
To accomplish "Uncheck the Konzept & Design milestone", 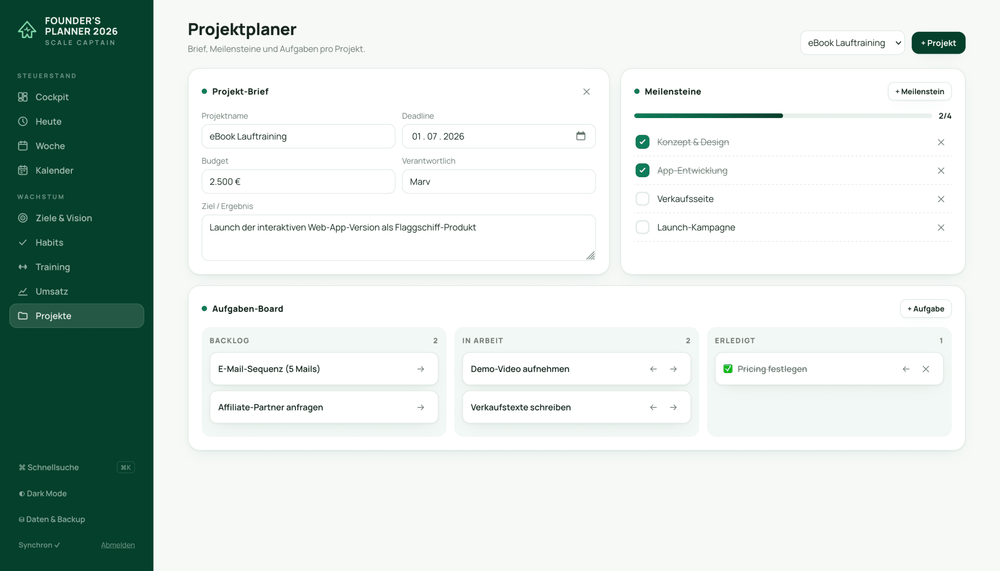I will click(x=642, y=142).
